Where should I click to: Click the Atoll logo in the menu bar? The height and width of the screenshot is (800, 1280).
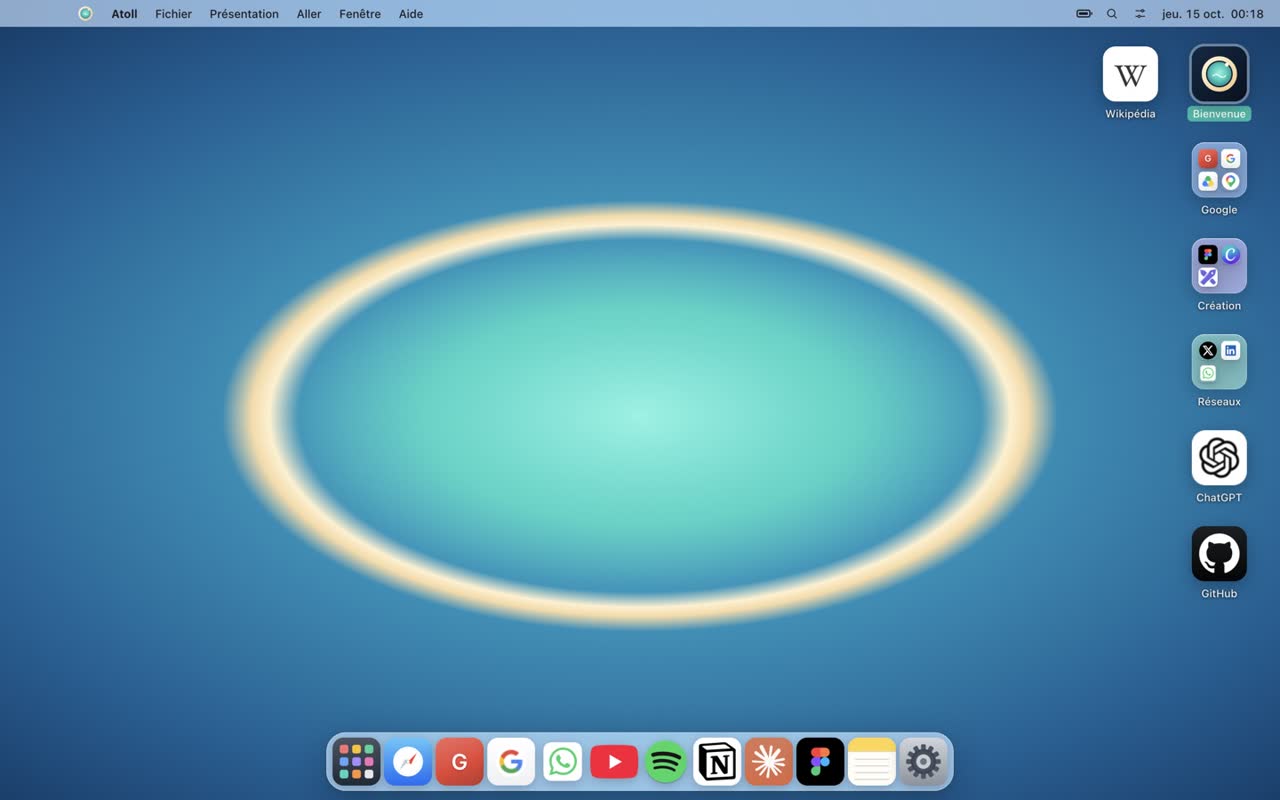[85, 14]
